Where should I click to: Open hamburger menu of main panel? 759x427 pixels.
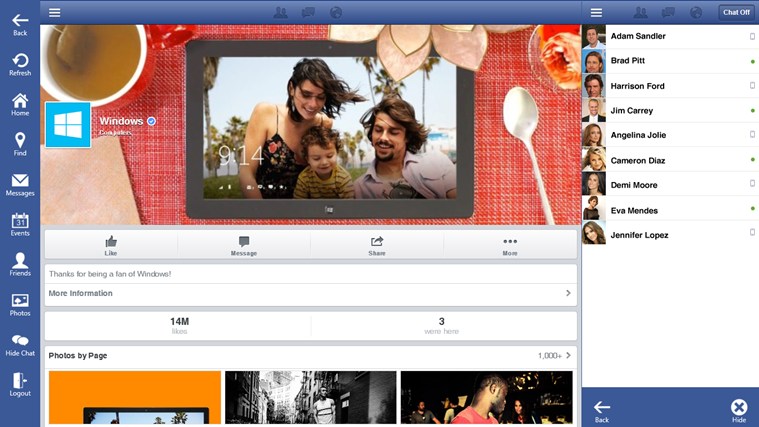pos(55,13)
